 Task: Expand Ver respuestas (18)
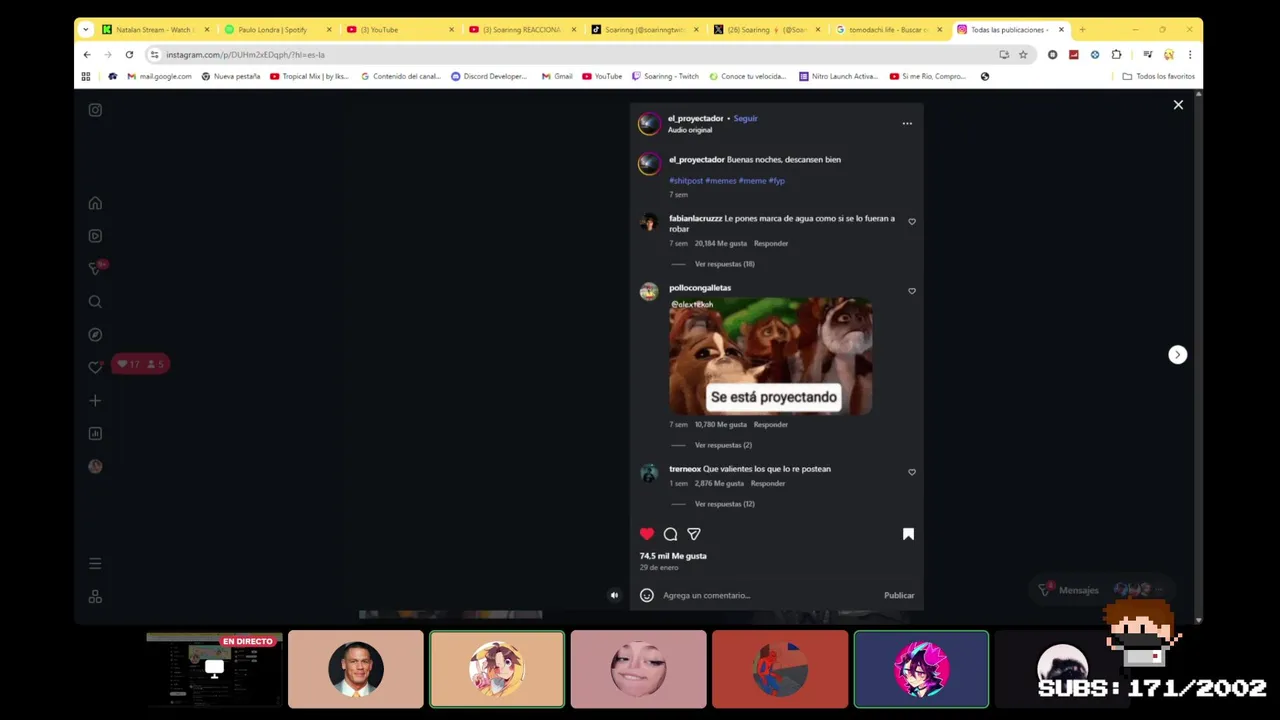[x=725, y=264]
